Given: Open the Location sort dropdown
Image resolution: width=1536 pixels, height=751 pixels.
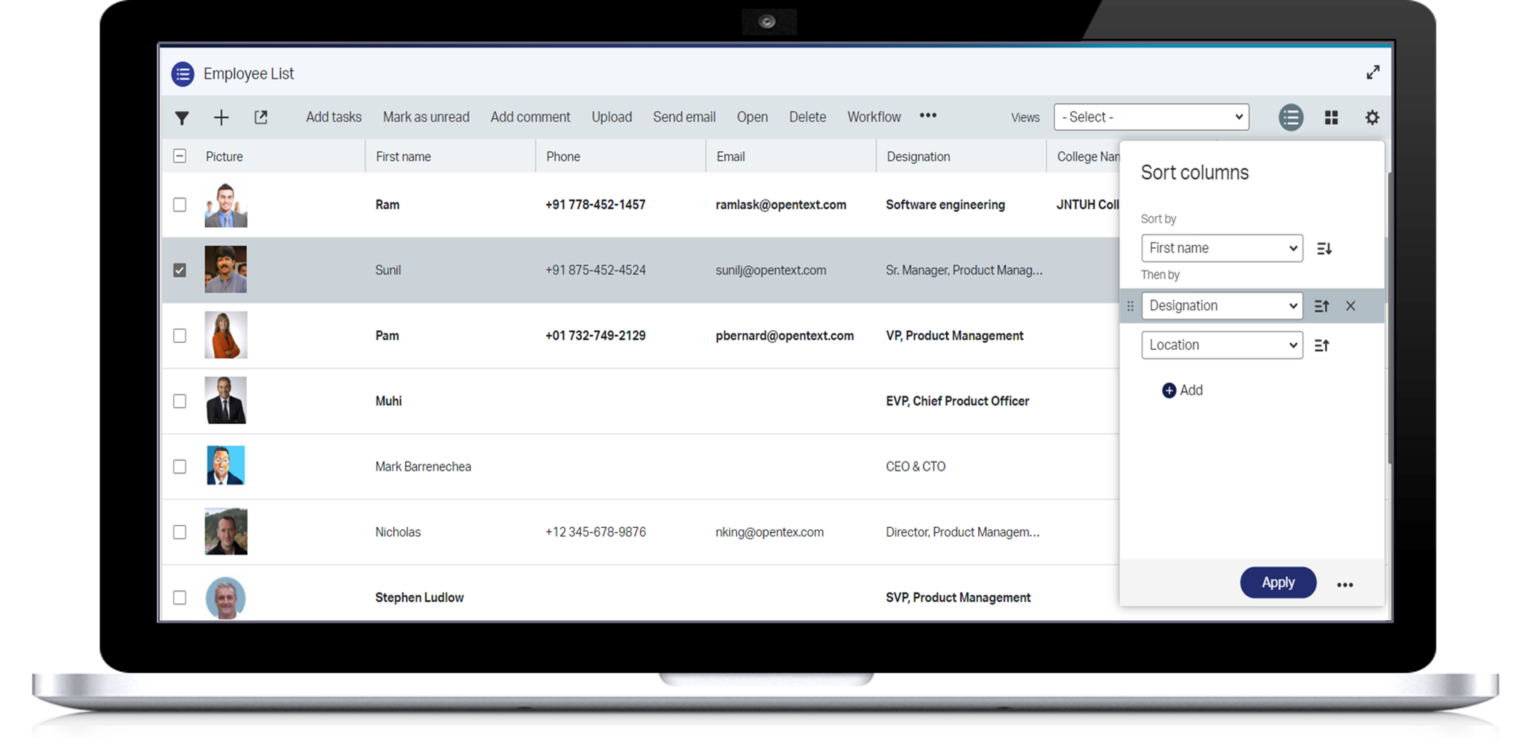Looking at the screenshot, I should click(x=1222, y=345).
